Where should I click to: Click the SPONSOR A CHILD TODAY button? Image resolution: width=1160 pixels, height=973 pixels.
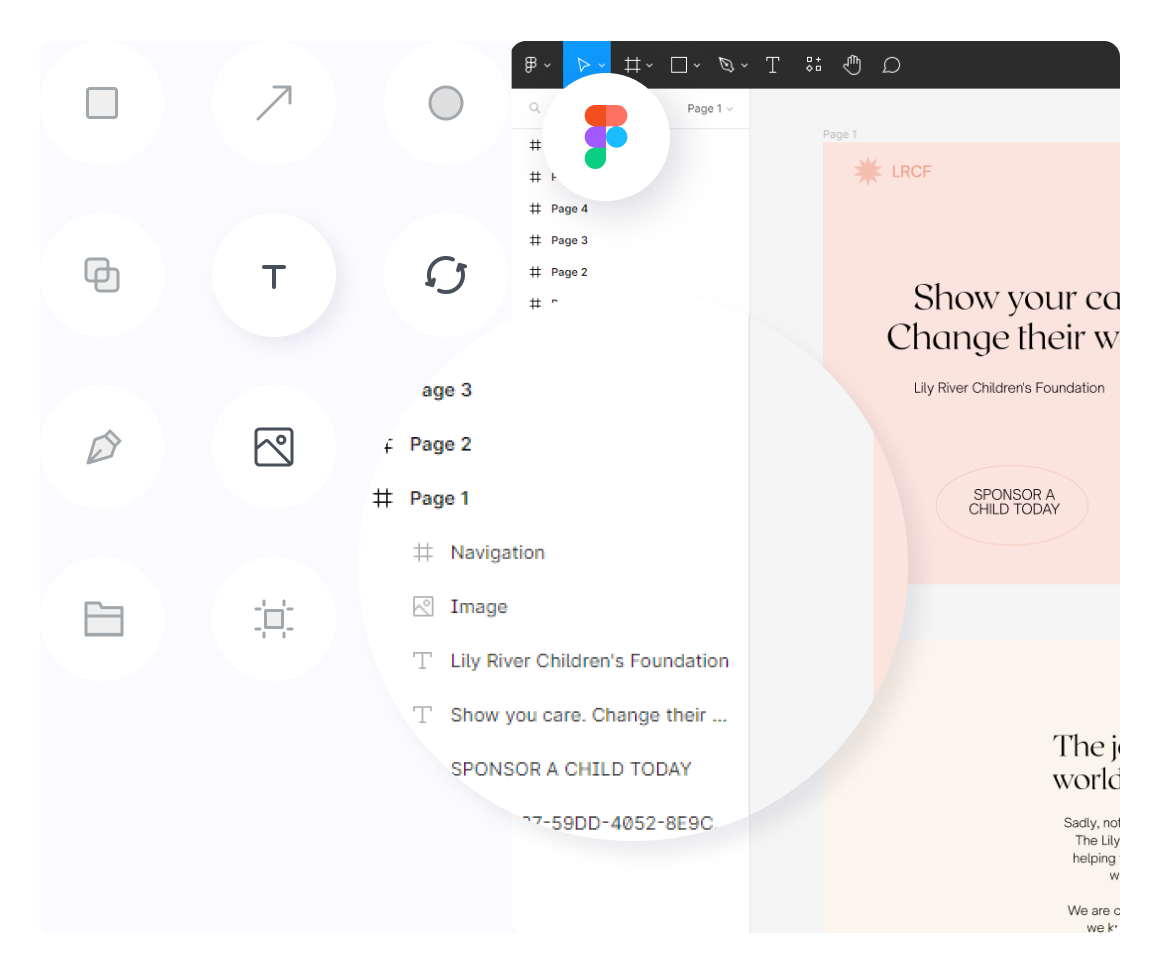point(1012,503)
